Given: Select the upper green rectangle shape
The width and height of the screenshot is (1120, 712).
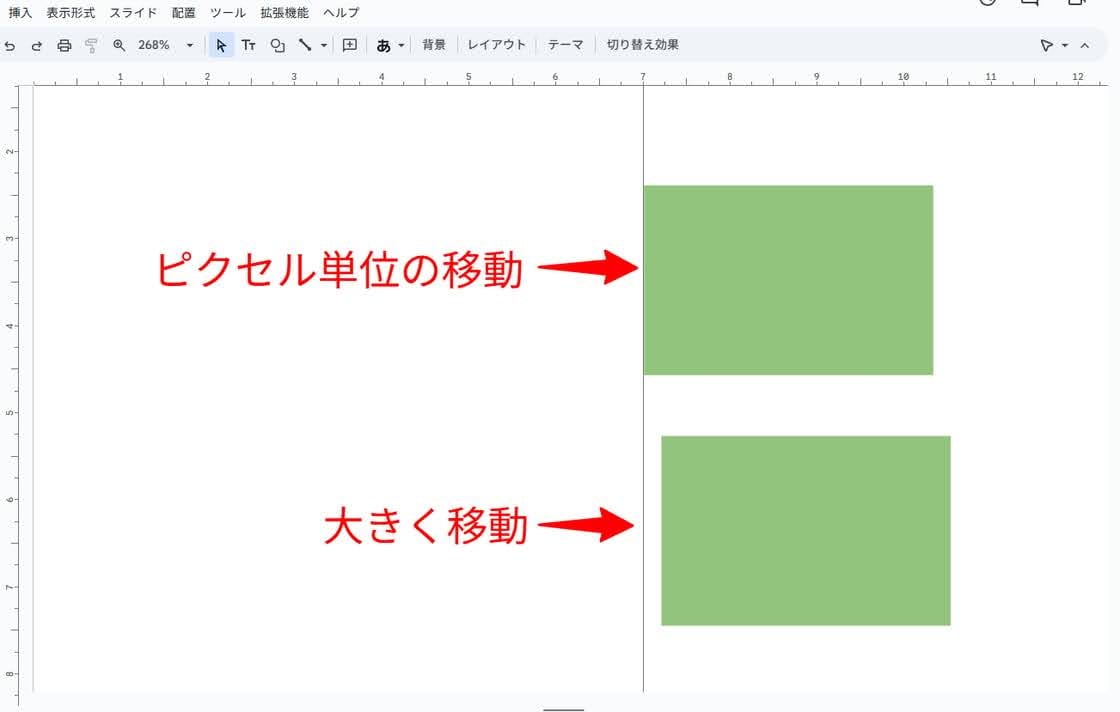Looking at the screenshot, I should [x=788, y=280].
